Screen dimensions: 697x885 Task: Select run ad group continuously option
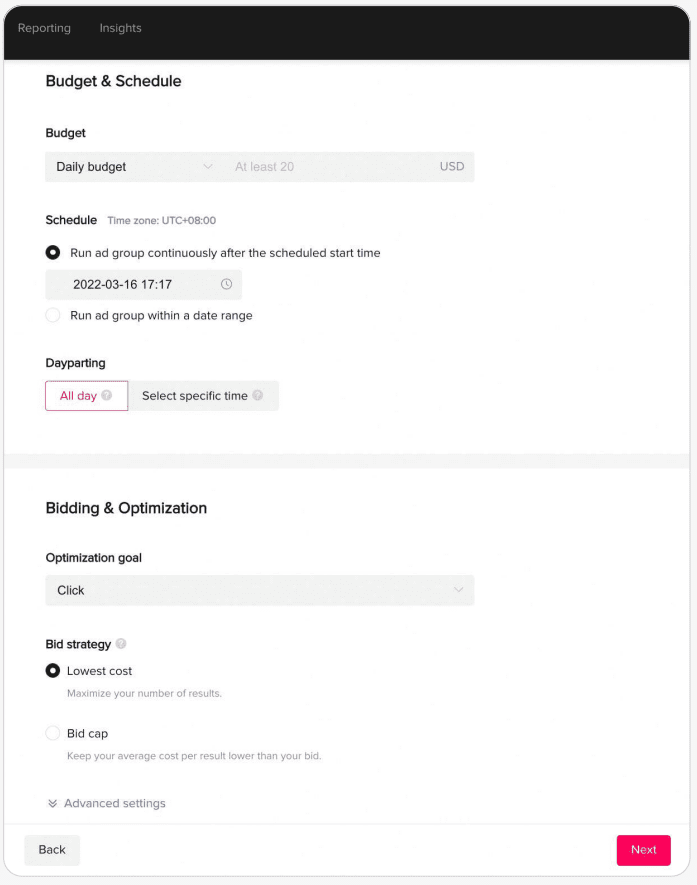53,253
